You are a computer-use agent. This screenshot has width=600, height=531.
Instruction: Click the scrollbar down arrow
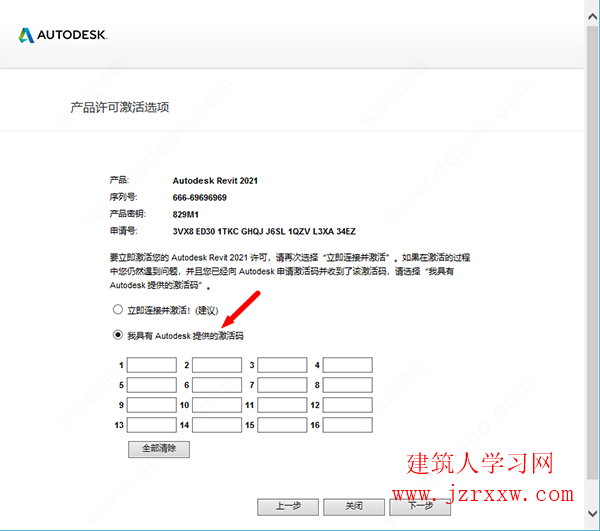[x=592, y=513]
